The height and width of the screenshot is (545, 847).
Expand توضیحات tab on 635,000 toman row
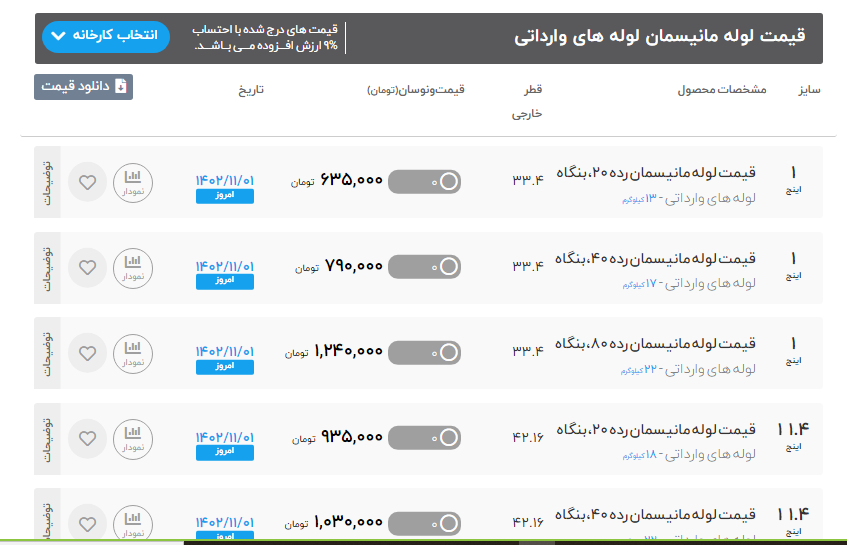click(48, 182)
